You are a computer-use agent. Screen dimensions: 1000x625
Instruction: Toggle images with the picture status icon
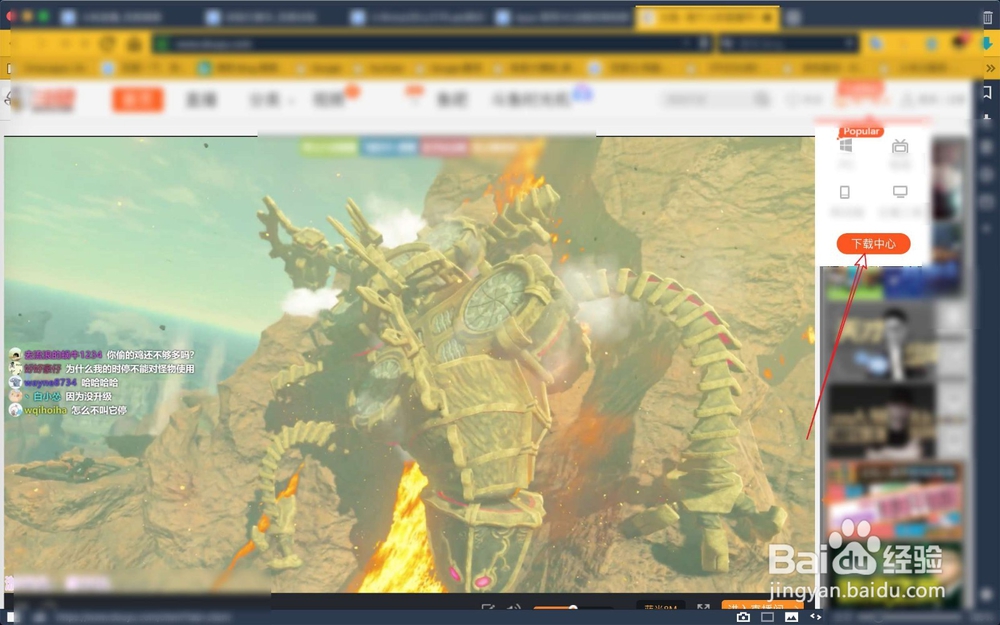tap(791, 617)
